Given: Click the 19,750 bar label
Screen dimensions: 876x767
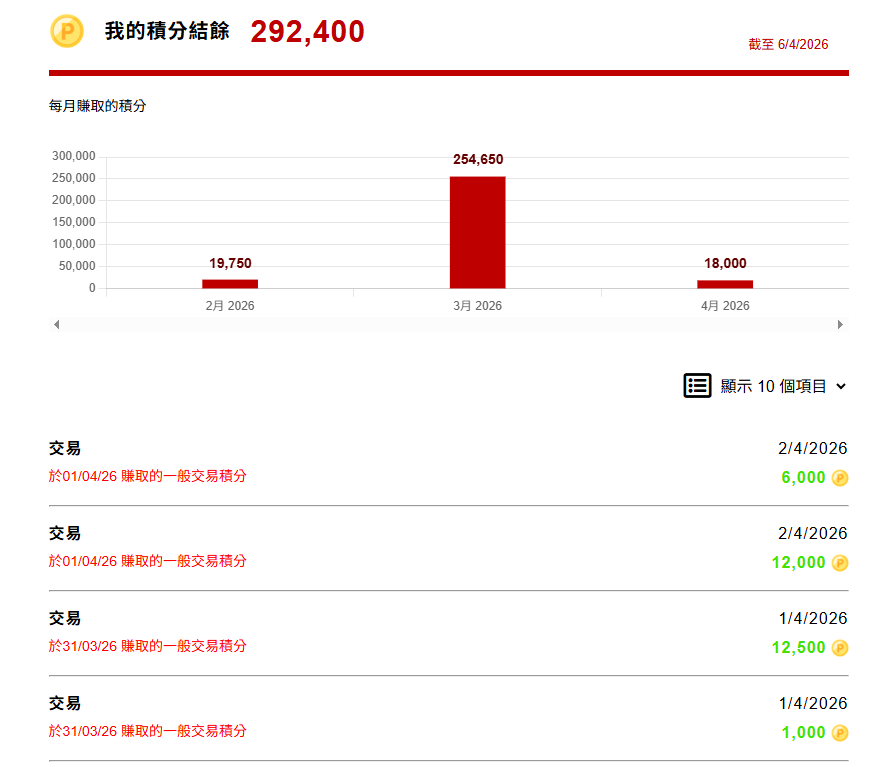Looking at the screenshot, I should coord(230,264).
